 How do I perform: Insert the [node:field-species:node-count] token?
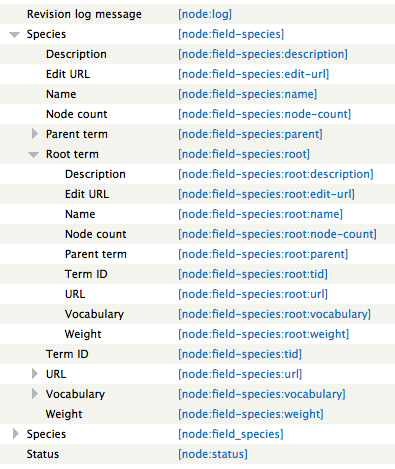tap(265, 114)
